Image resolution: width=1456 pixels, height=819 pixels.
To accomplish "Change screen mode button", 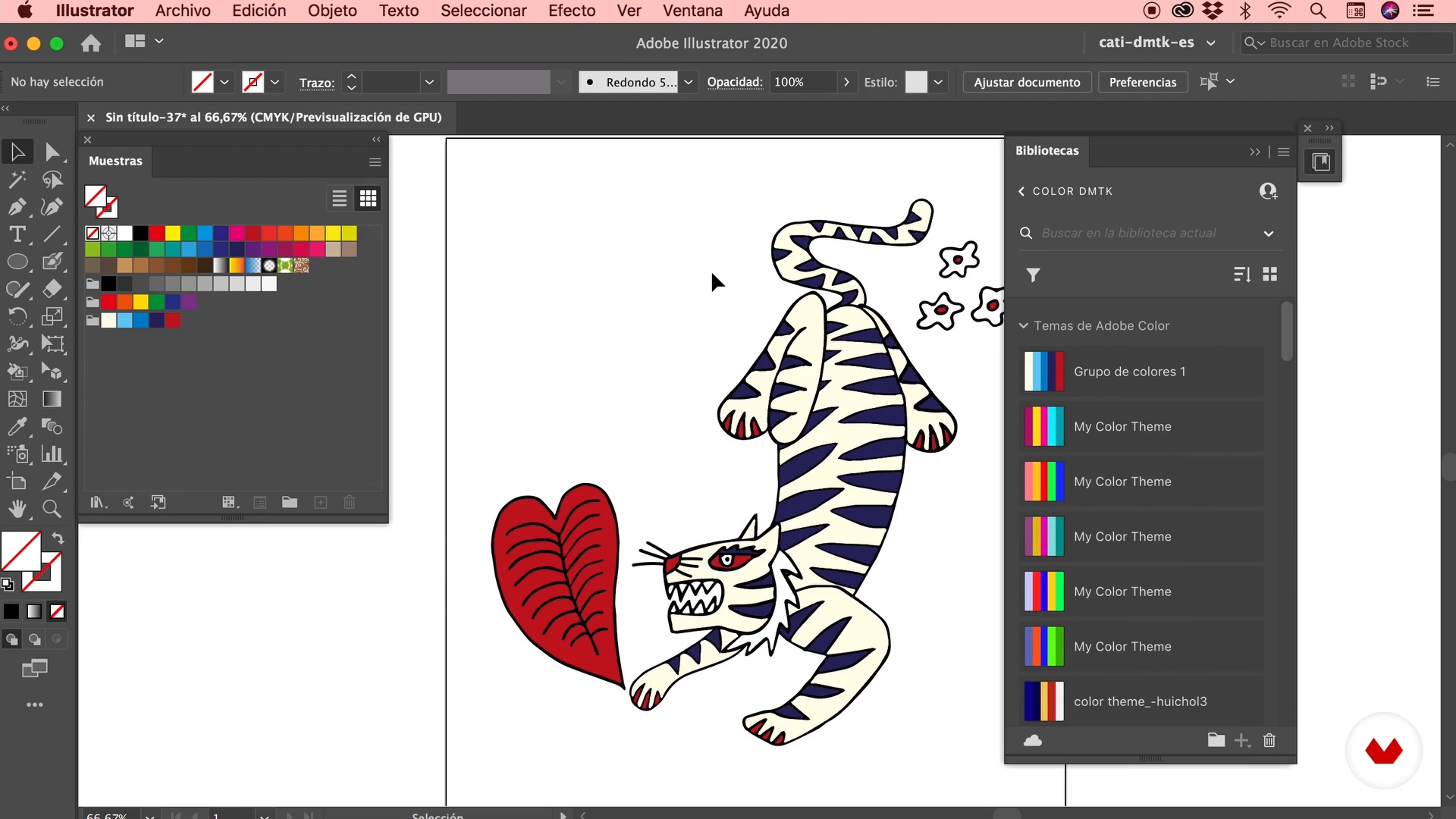I will [34, 668].
